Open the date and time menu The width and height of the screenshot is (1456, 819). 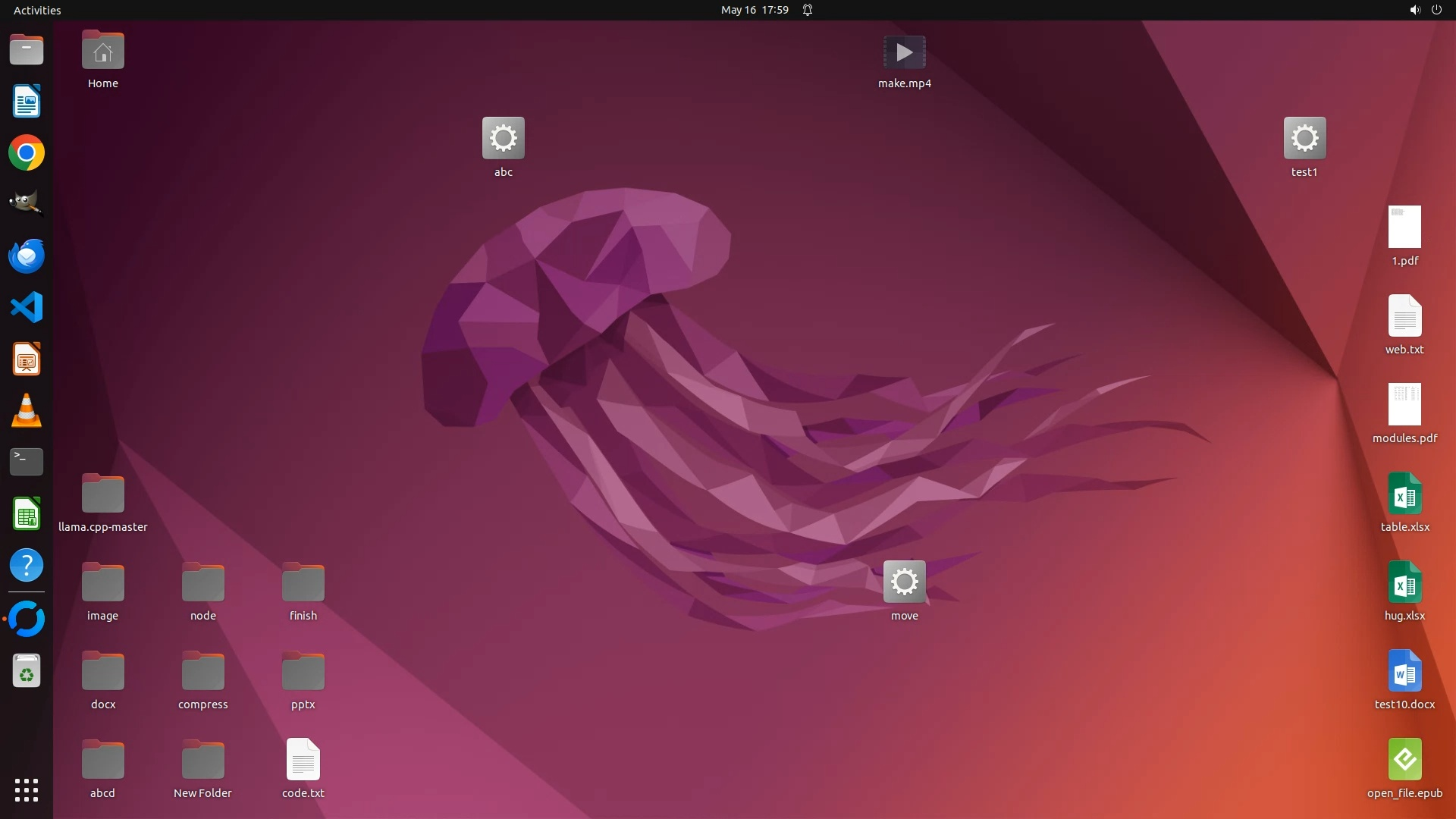[x=754, y=10]
